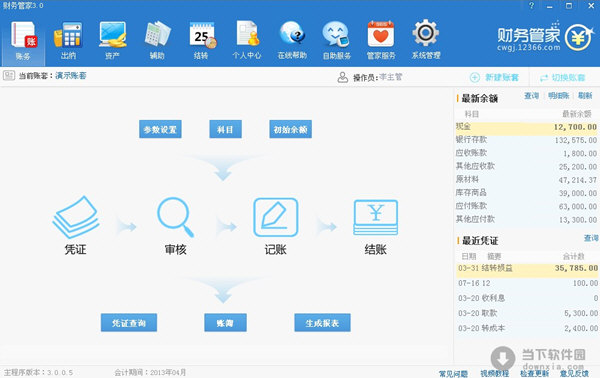The image size is (600, 378).
Task: Select the 其他应收款 balance row
Action: click(x=526, y=166)
